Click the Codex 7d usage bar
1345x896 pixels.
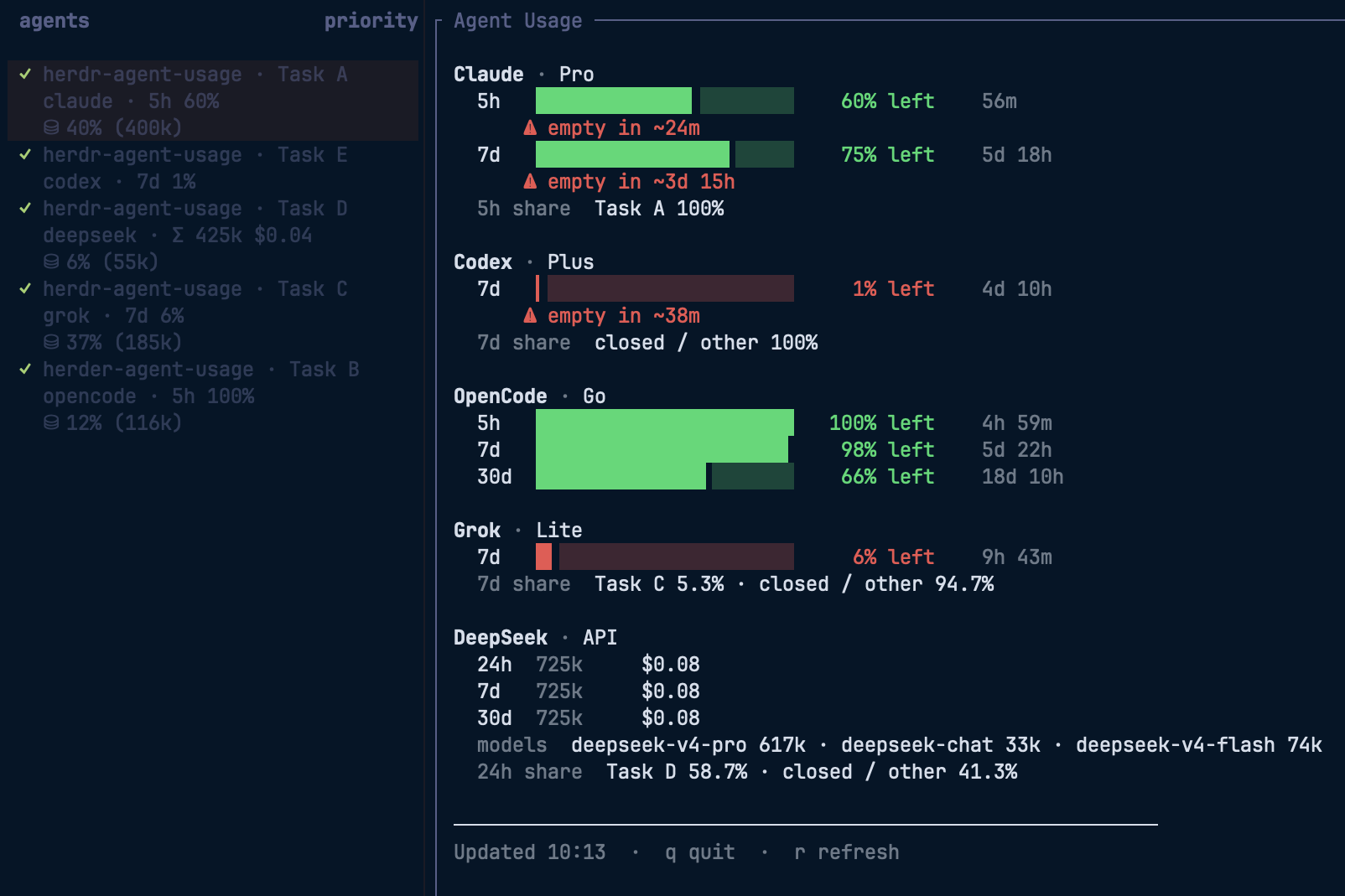click(x=665, y=288)
